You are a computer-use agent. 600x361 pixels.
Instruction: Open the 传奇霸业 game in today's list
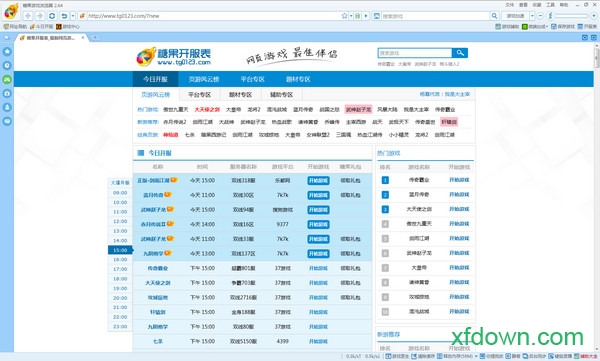tap(158, 268)
